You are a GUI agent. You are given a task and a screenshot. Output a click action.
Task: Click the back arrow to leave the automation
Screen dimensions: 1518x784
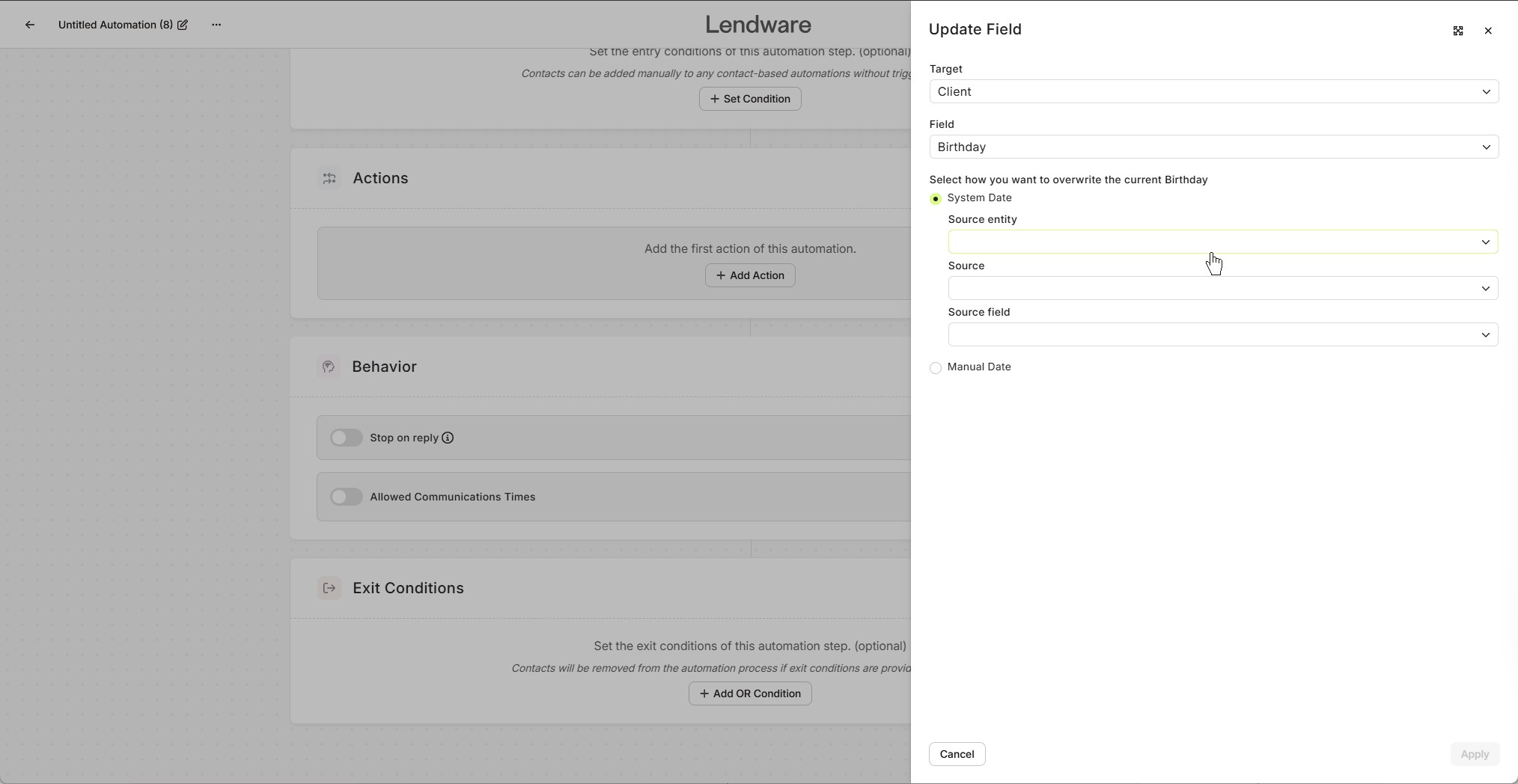coord(30,25)
